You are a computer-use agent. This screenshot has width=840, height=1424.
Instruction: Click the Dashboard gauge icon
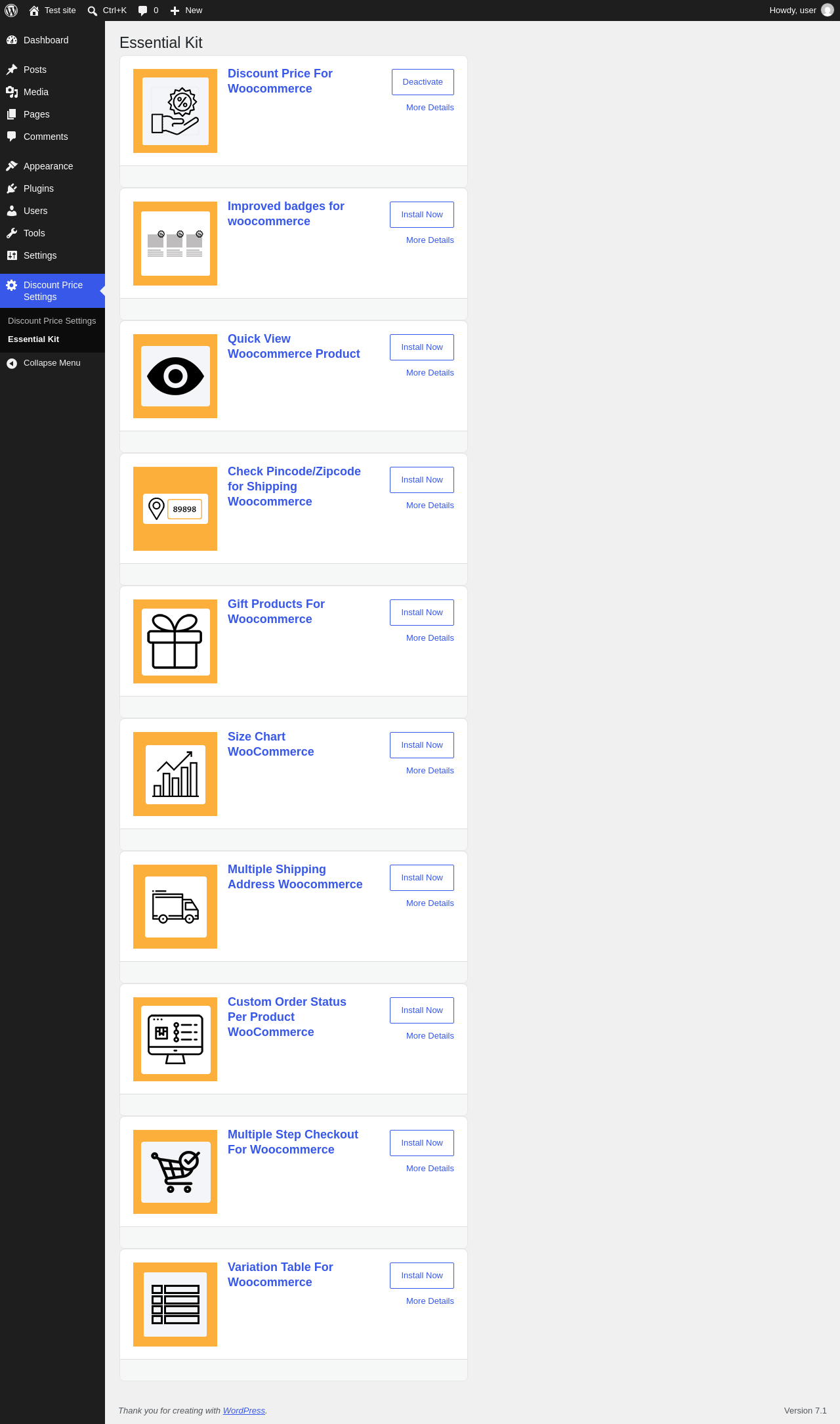(12, 40)
